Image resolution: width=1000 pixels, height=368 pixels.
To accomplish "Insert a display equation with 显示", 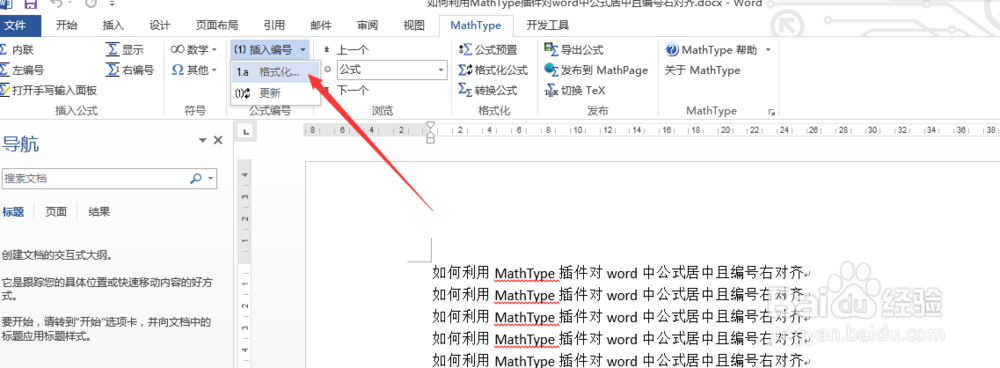I will 125,50.
